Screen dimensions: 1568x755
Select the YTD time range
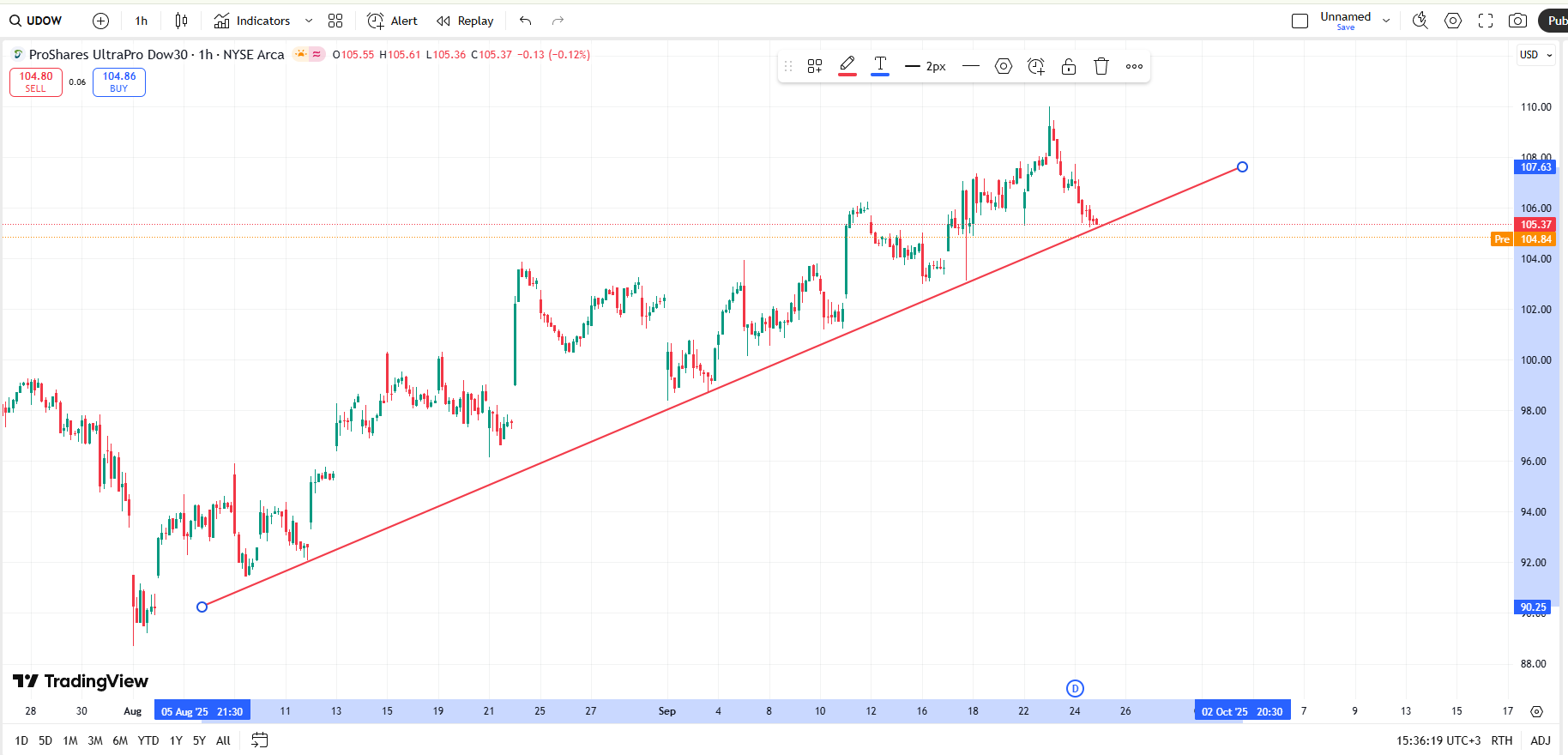[148, 740]
